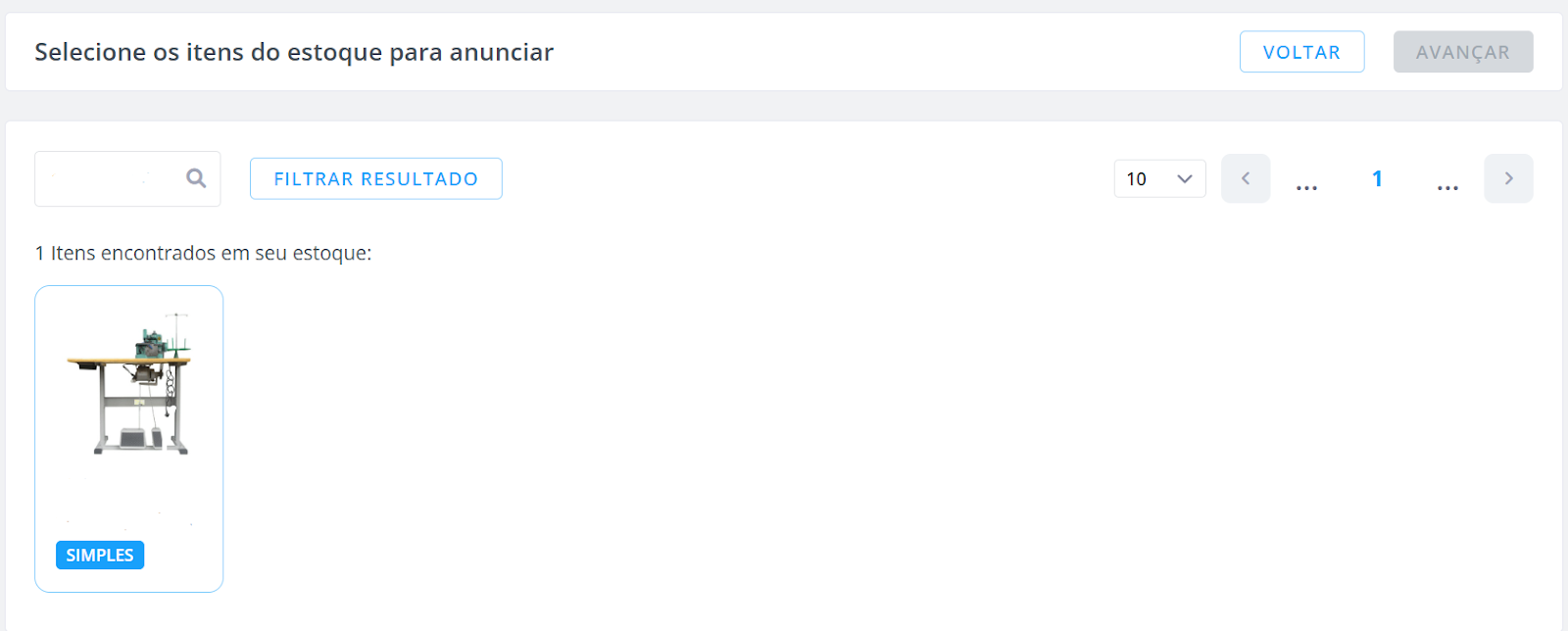Viewport: 1568px width, 631px height.
Task: Click the VOLTAR button
Action: click(1301, 52)
